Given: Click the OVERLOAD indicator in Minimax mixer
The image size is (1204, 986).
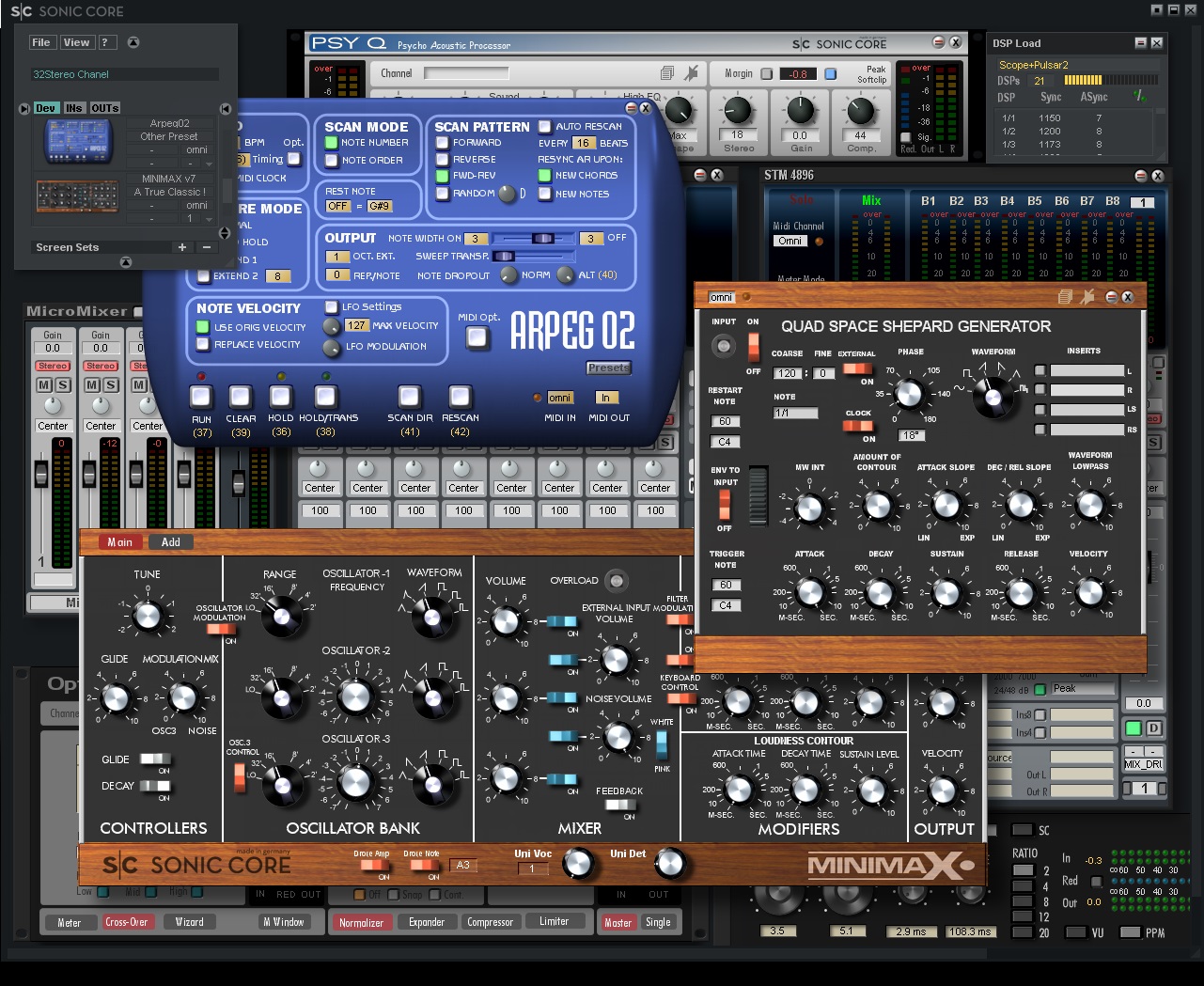Looking at the screenshot, I should click(616, 580).
